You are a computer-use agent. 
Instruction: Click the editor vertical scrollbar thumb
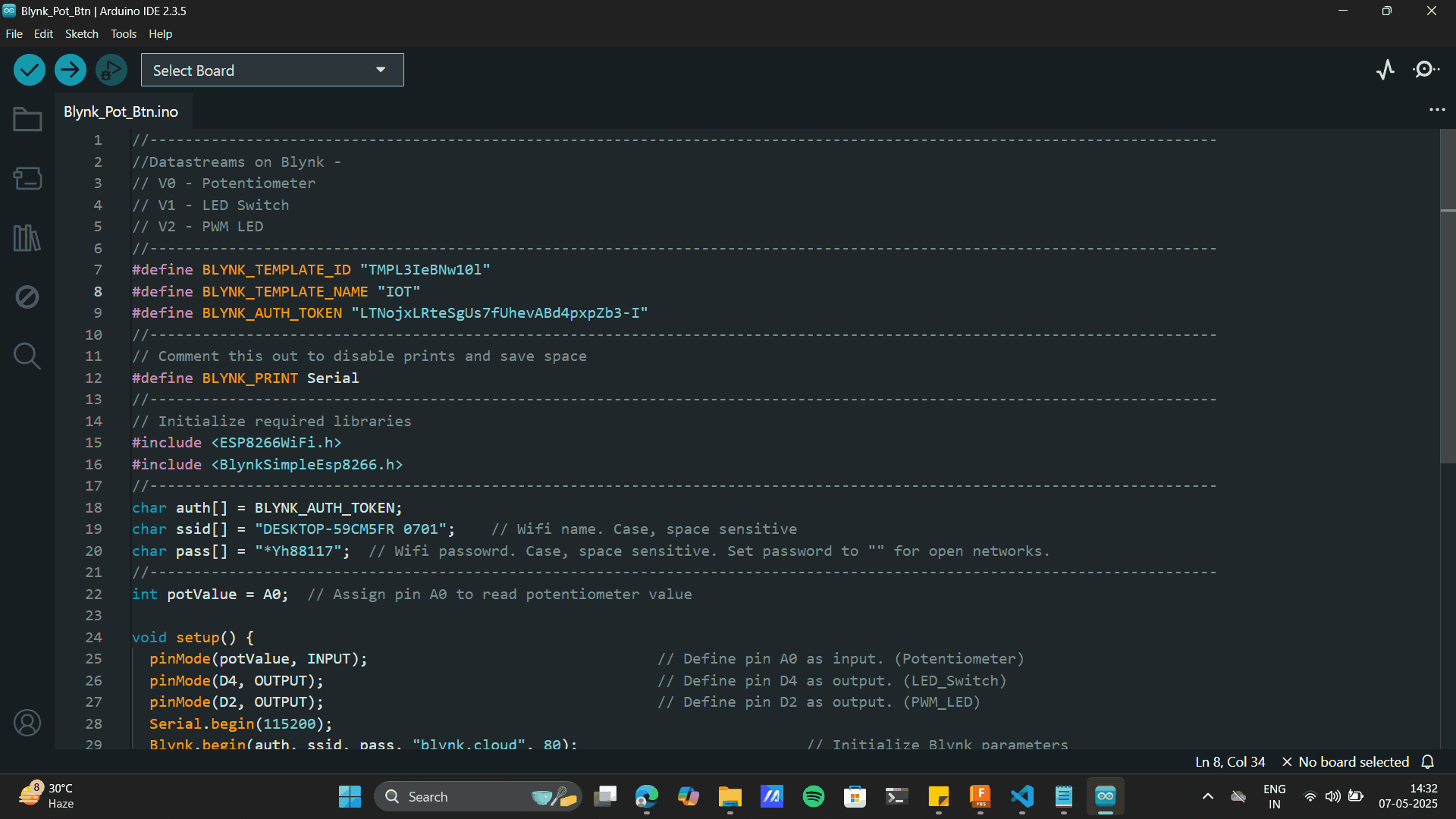tap(1448, 296)
